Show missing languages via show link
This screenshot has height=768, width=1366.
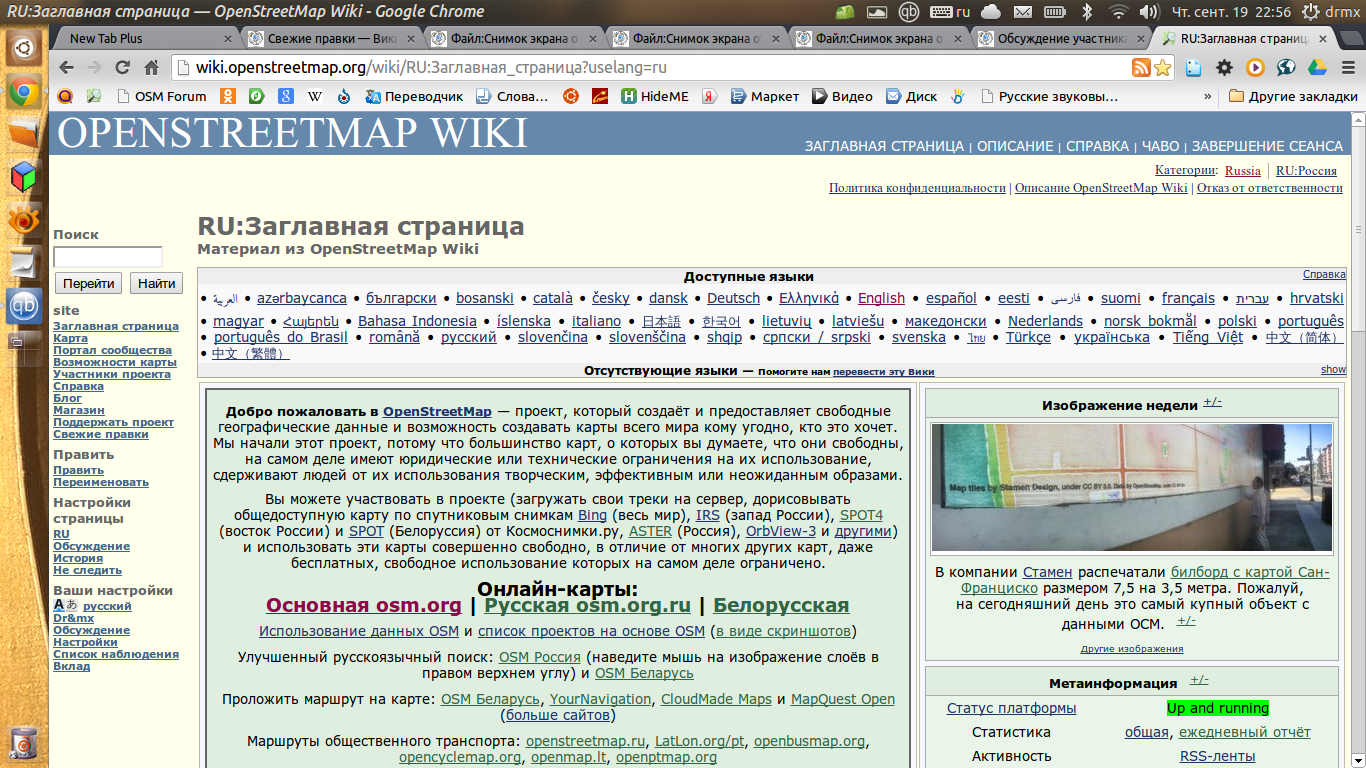point(1333,370)
